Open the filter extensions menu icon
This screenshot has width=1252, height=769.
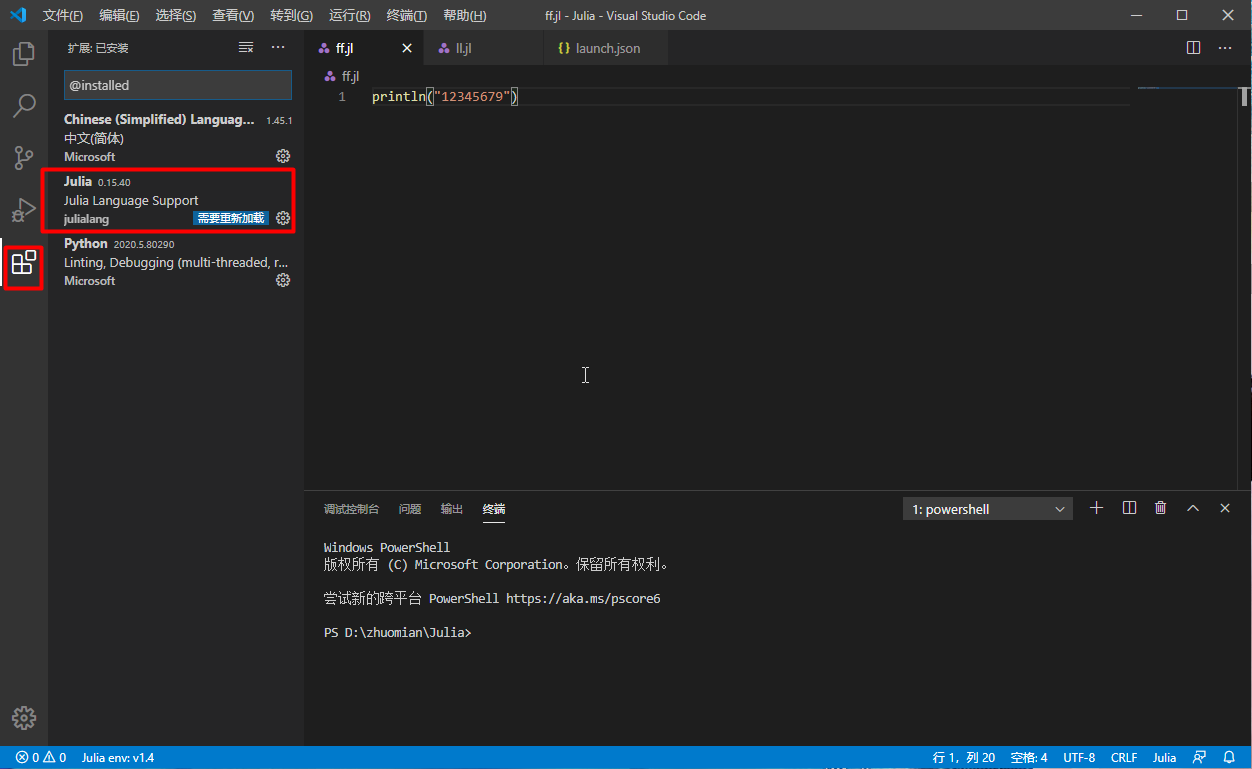click(245, 47)
